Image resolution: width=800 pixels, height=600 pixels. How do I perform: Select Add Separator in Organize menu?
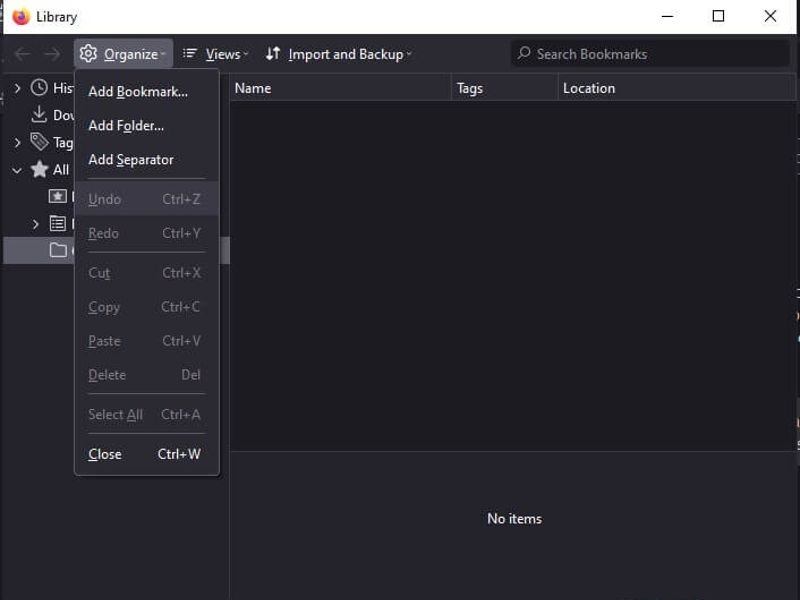147,160
